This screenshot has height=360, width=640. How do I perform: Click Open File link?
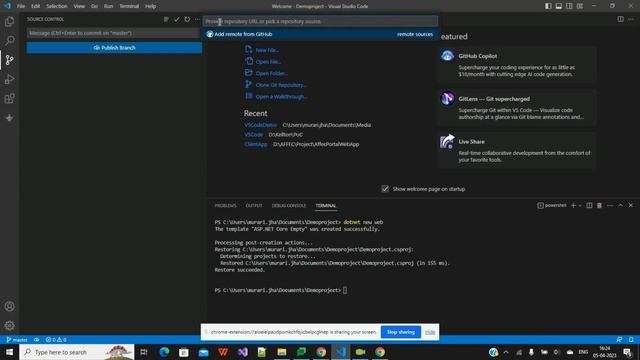pyautogui.click(x=268, y=62)
